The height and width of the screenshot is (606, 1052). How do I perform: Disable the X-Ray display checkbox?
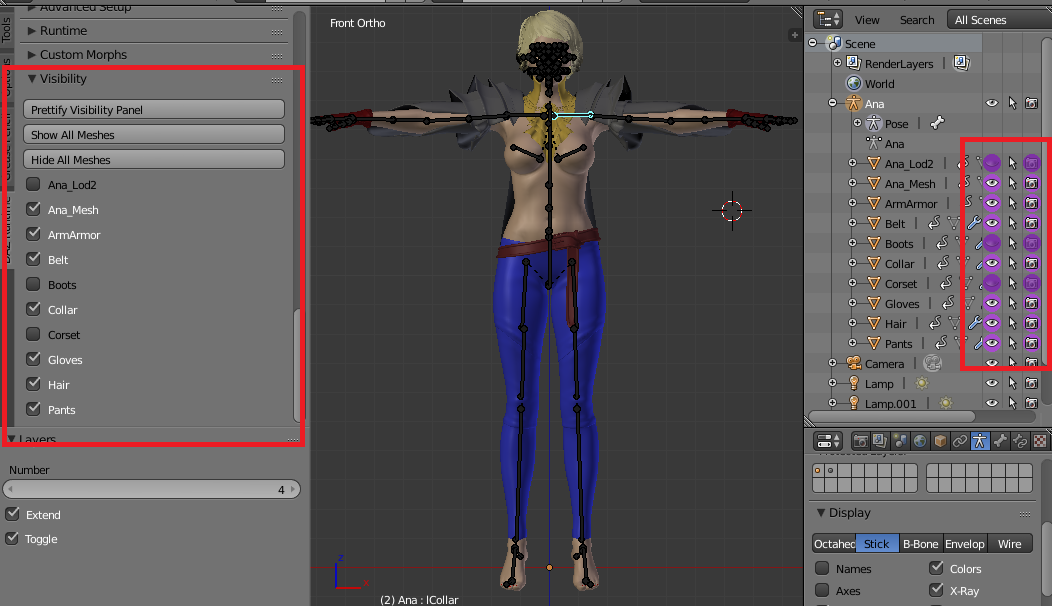[936, 590]
